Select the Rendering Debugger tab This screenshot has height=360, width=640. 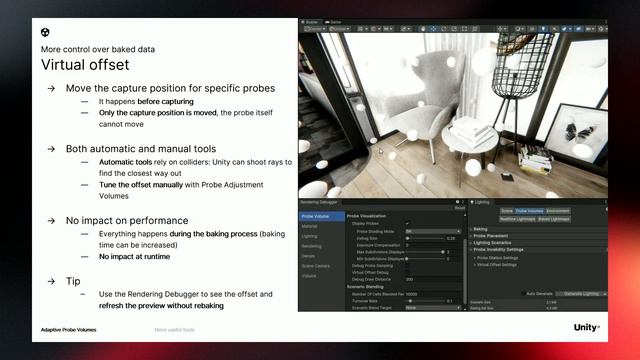[319, 202]
